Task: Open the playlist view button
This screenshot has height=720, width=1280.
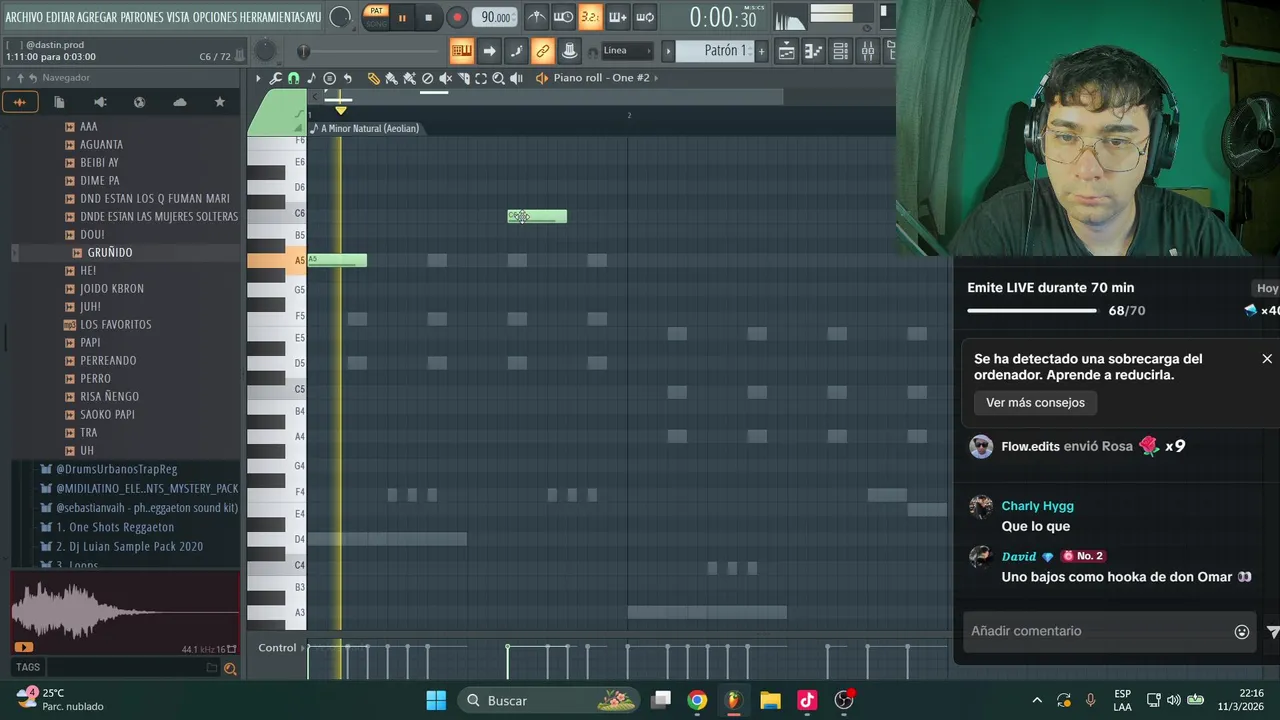Action: (787, 51)
